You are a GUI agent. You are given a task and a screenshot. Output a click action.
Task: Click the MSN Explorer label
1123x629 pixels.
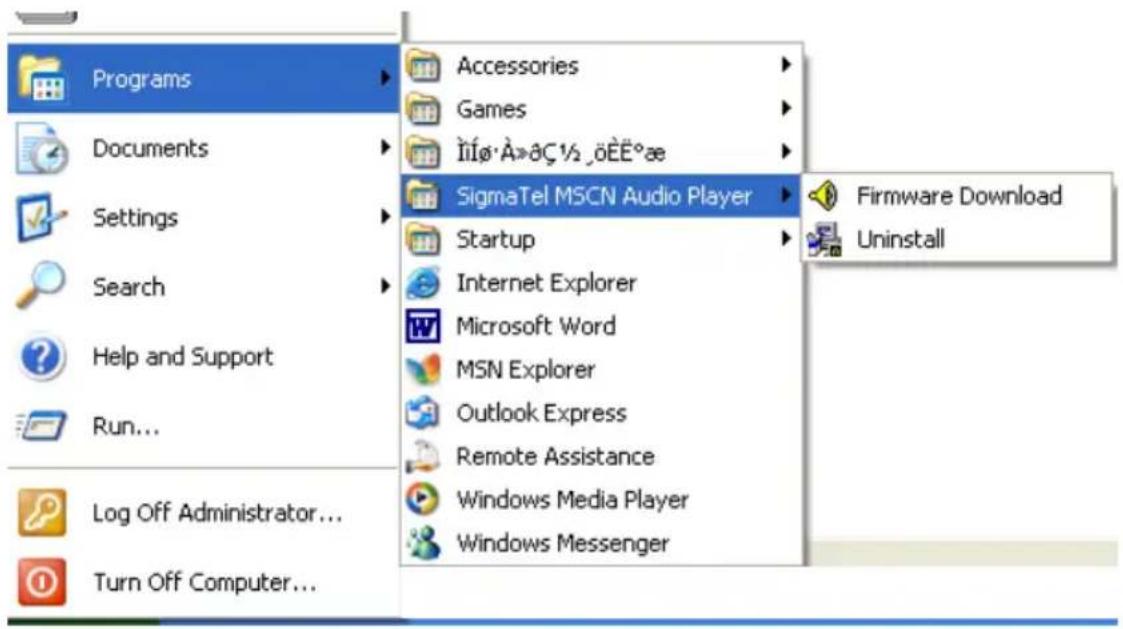526,370
